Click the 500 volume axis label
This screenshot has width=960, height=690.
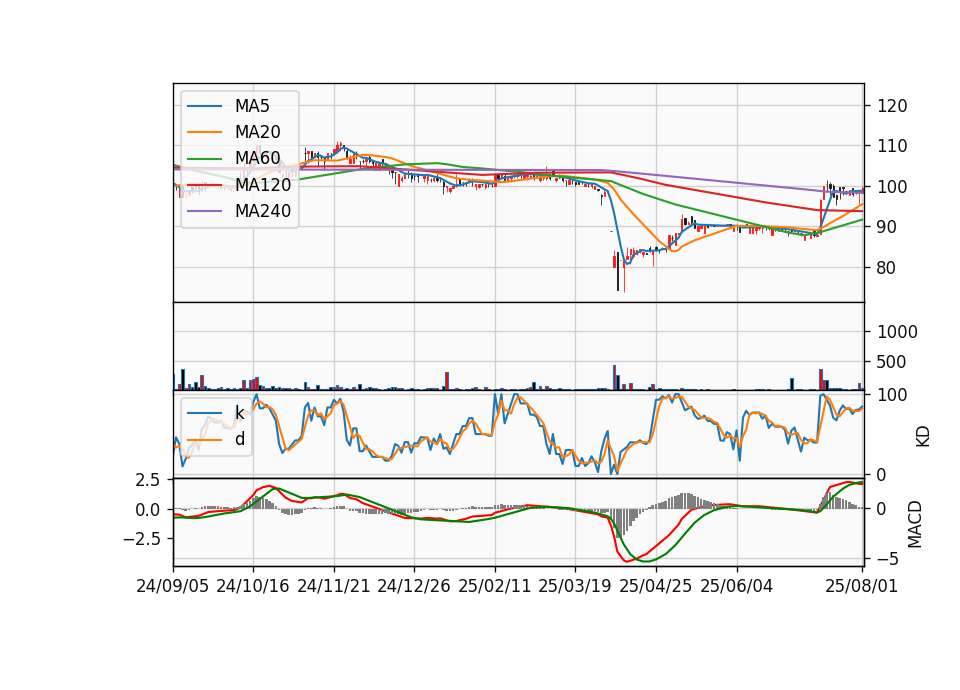(x=892, y=362)
